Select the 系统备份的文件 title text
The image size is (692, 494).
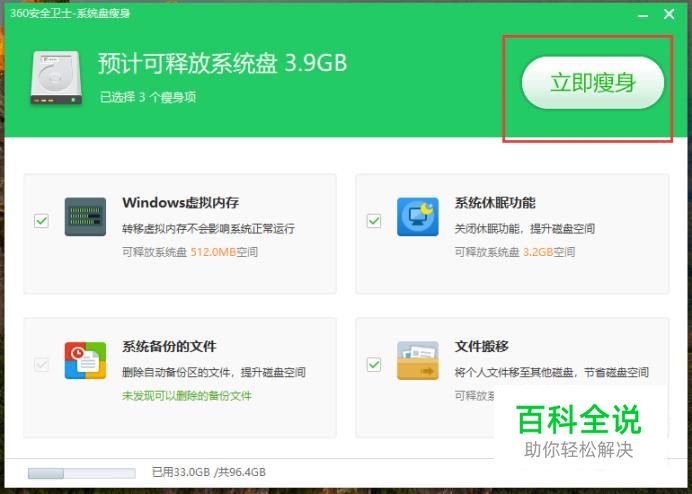click(x=169, y=347)
